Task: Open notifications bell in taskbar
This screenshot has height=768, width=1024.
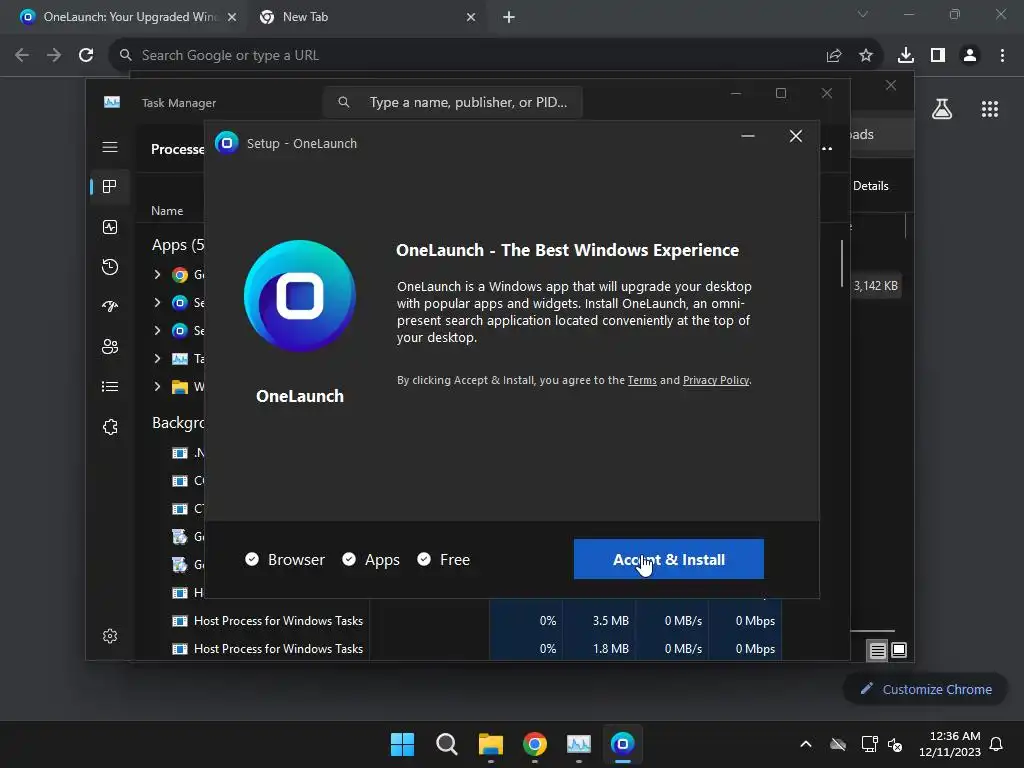Action: tap(997, 744)
